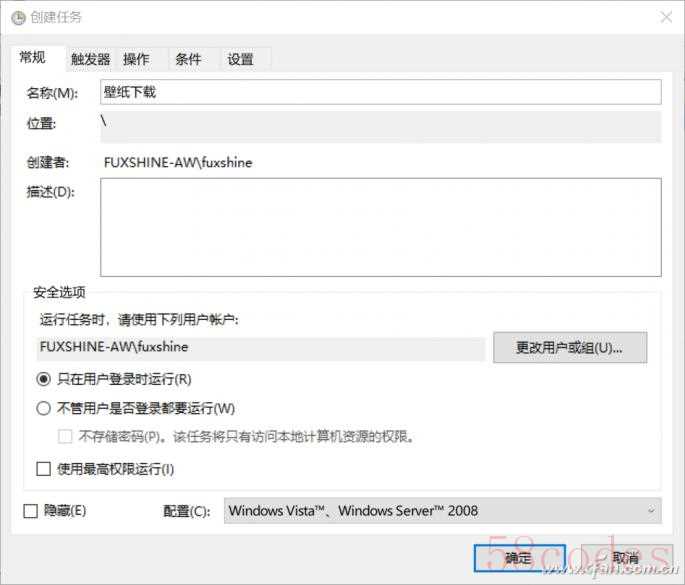Image resolution: width=685 pixels, height=585 pixels.
Task: Expand the 配置 dropdown showing Windows Vista
Action: 442,511
